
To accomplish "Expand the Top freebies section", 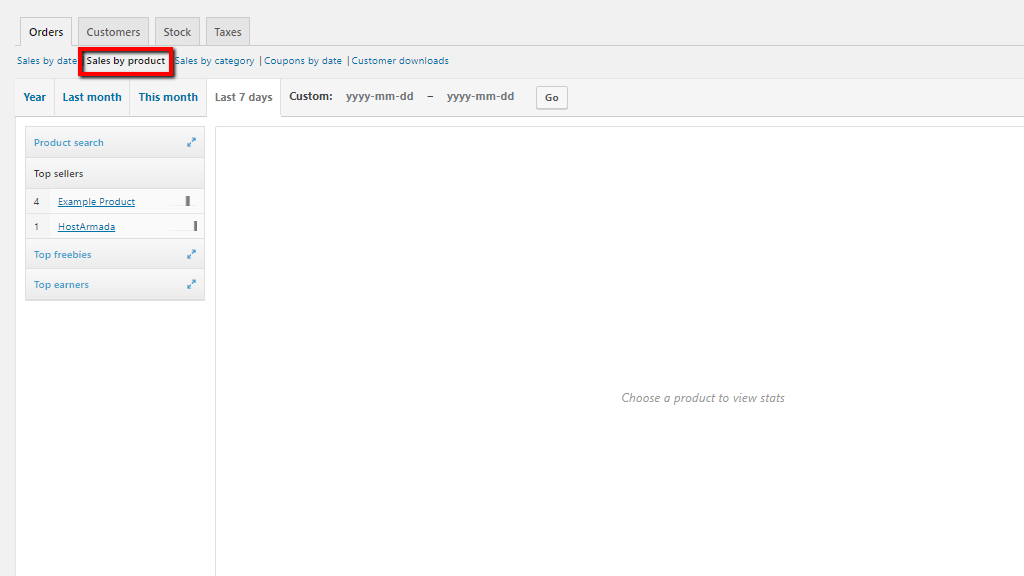I will click(63, 255).
